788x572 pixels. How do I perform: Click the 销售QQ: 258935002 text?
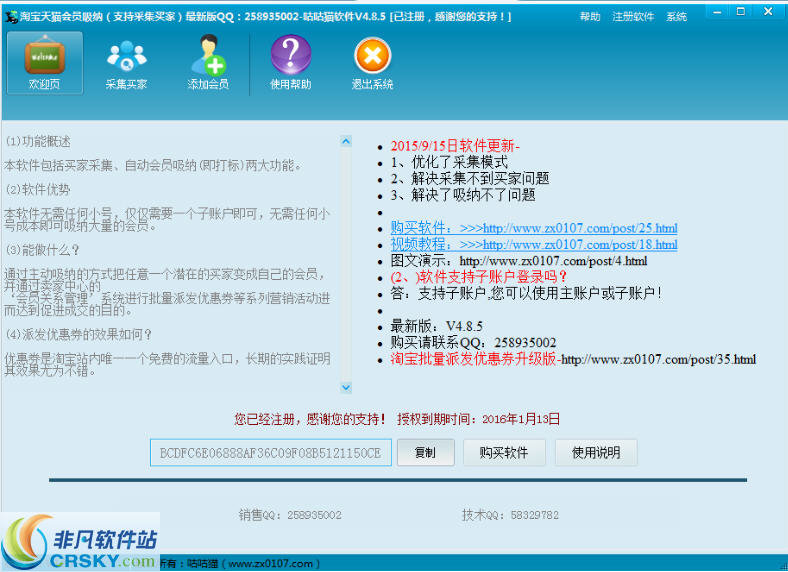pyautogui.click(x=290, y=515)
